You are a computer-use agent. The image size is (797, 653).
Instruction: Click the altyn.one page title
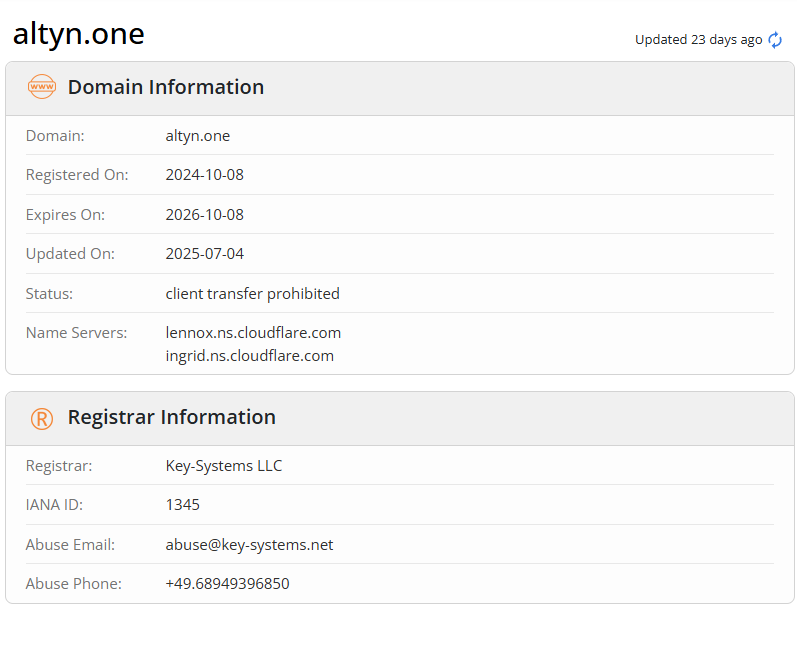point(79,34)
